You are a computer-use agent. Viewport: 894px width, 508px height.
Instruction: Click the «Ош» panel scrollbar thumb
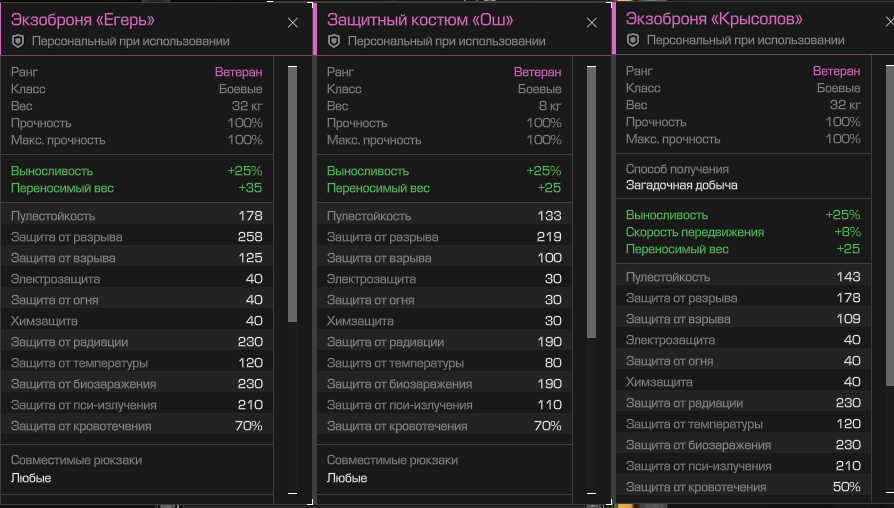(x=591, y=200)
